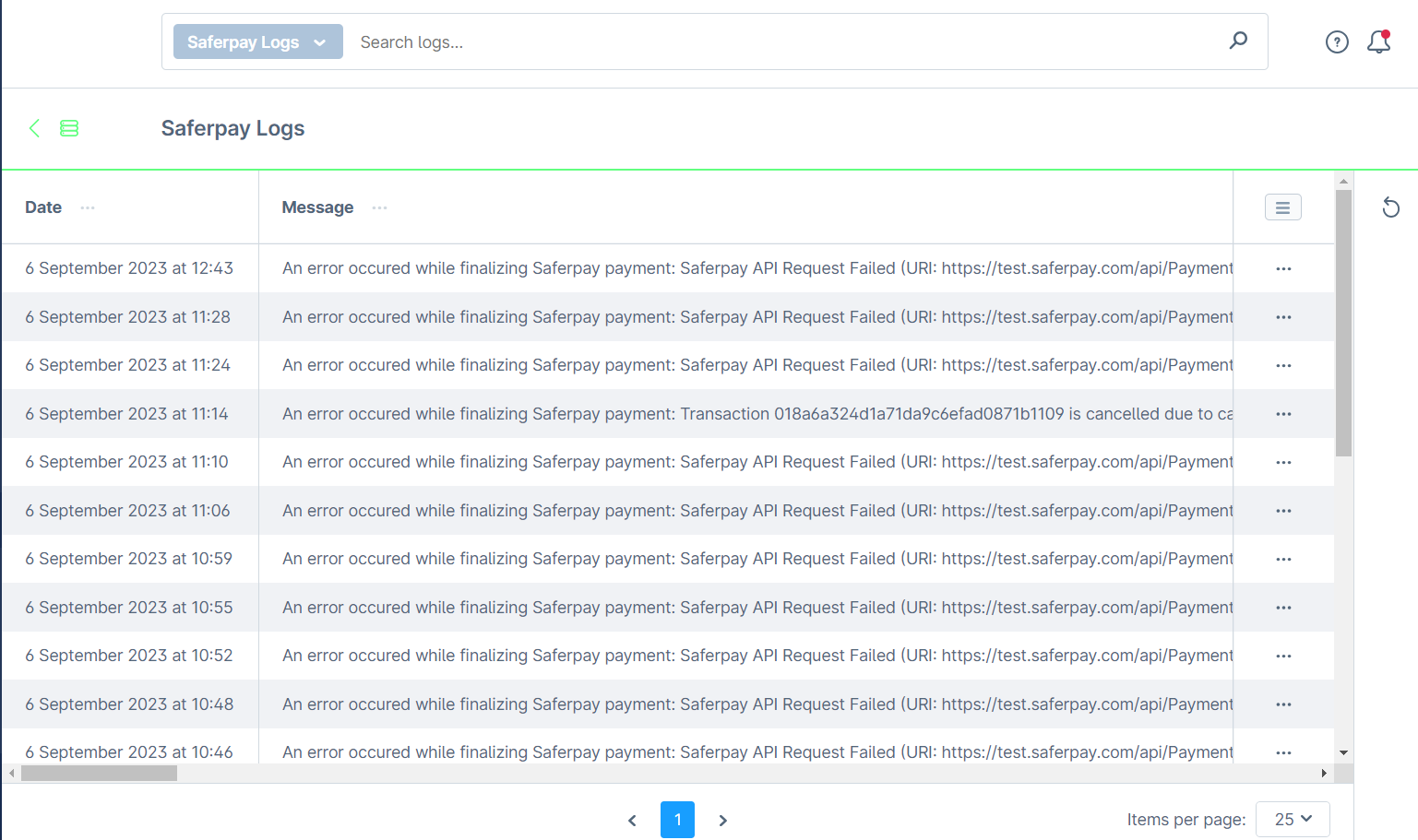Open column settings list icon
The height and width of the screenshot is (840, 1418).
point(1282,207)
